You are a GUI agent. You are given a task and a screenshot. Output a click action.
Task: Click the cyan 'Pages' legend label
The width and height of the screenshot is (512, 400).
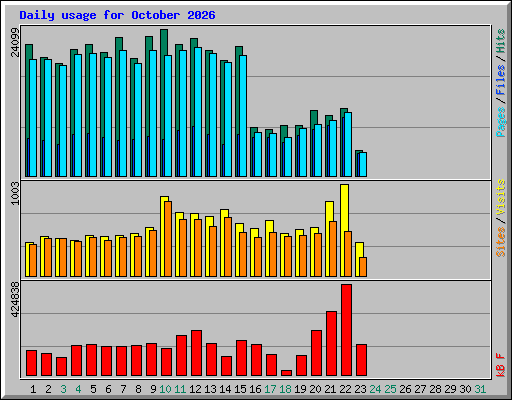pos(501,122)
